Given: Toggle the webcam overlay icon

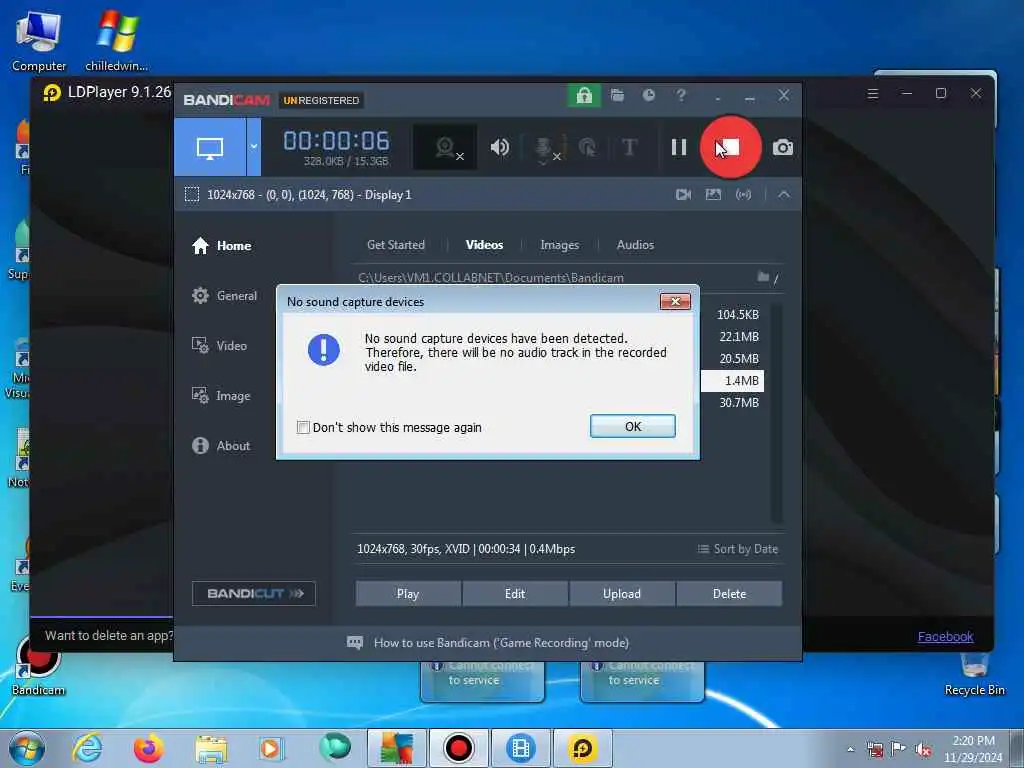Looking at the screenshot, I should [445, 147].
